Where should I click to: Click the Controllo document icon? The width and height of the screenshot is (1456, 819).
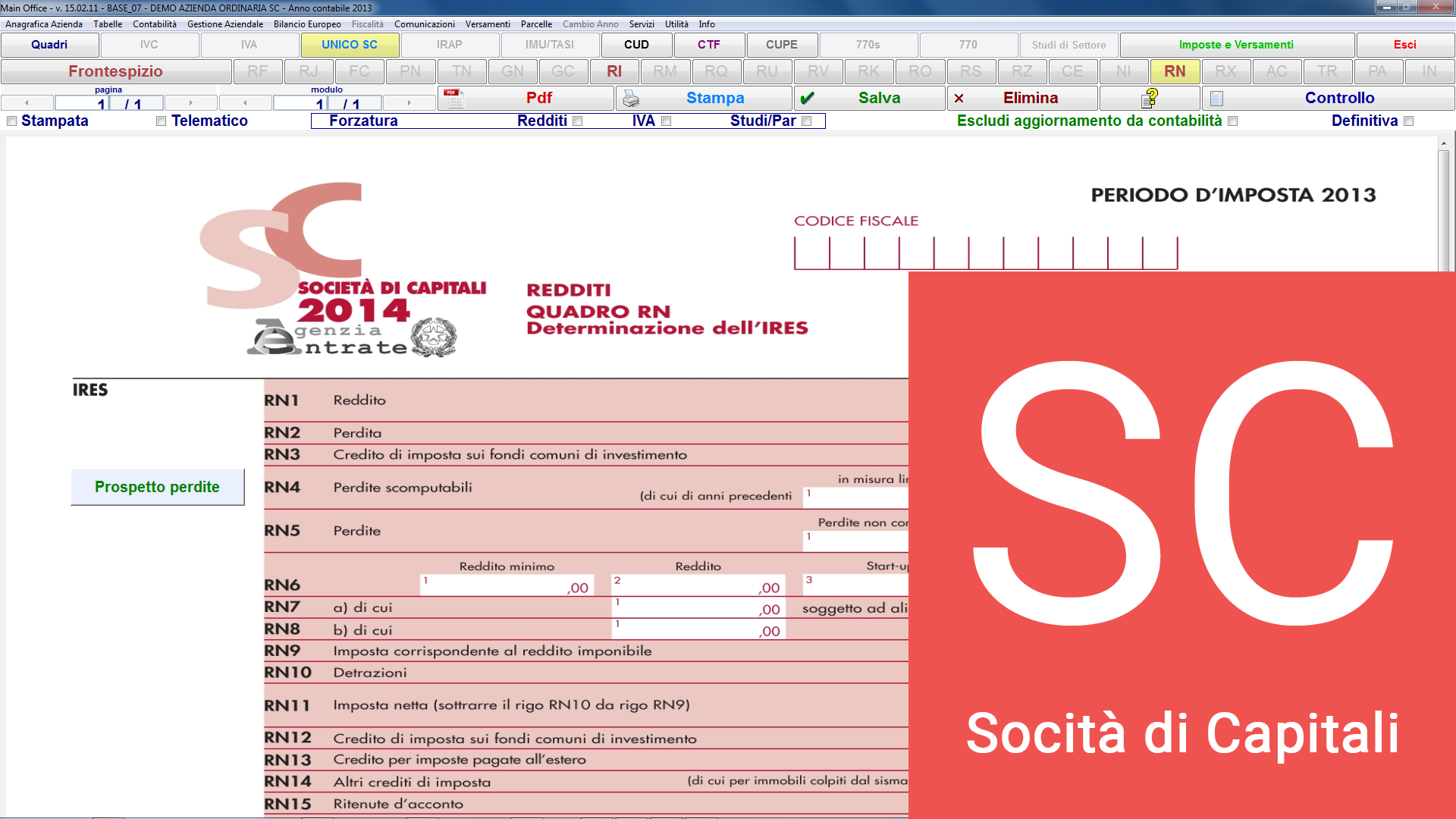(1216, 99)
